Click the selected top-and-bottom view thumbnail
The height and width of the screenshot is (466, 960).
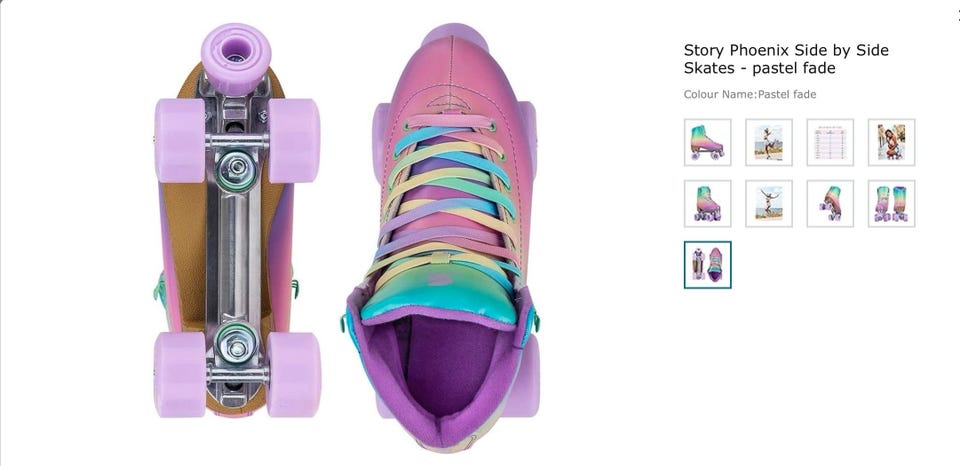click(707, 265)
